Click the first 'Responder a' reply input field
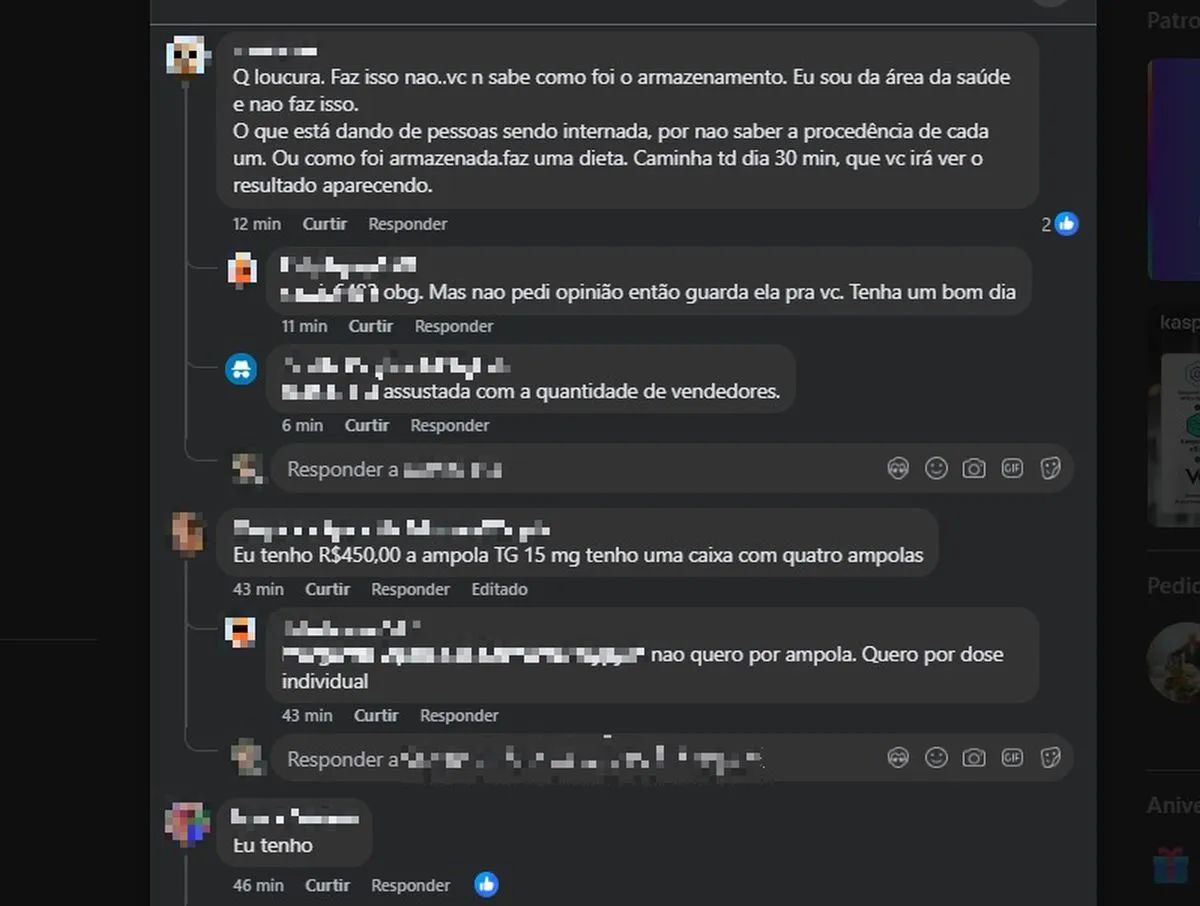Image resolution: width=1200 pixels, height=906 pixels. (x=580, y=469)
